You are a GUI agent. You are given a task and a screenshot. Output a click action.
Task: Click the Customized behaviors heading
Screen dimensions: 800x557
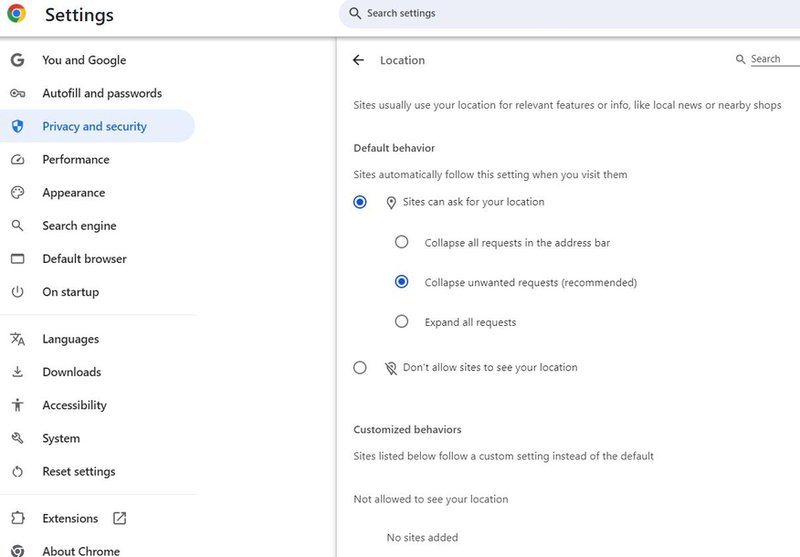(407, 429)
